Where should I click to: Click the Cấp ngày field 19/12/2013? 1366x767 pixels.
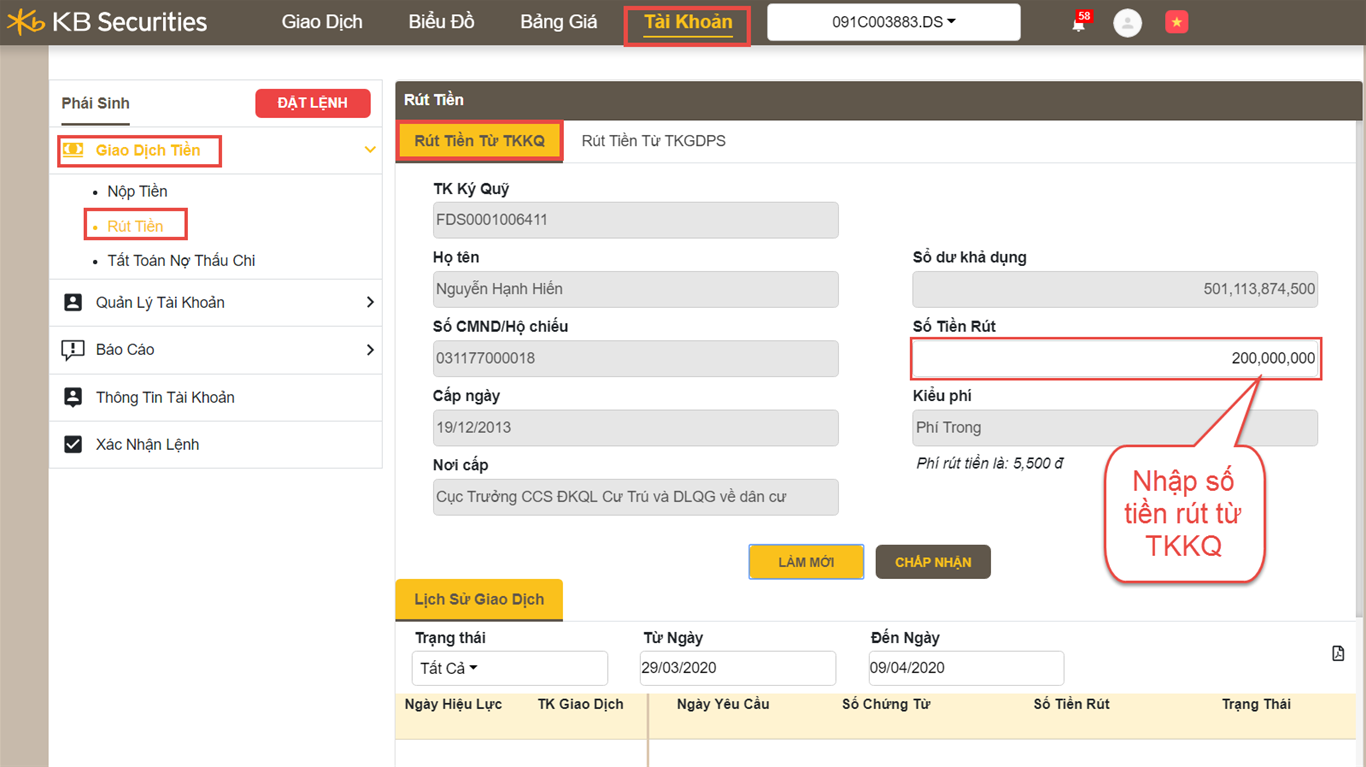point(636,428)
